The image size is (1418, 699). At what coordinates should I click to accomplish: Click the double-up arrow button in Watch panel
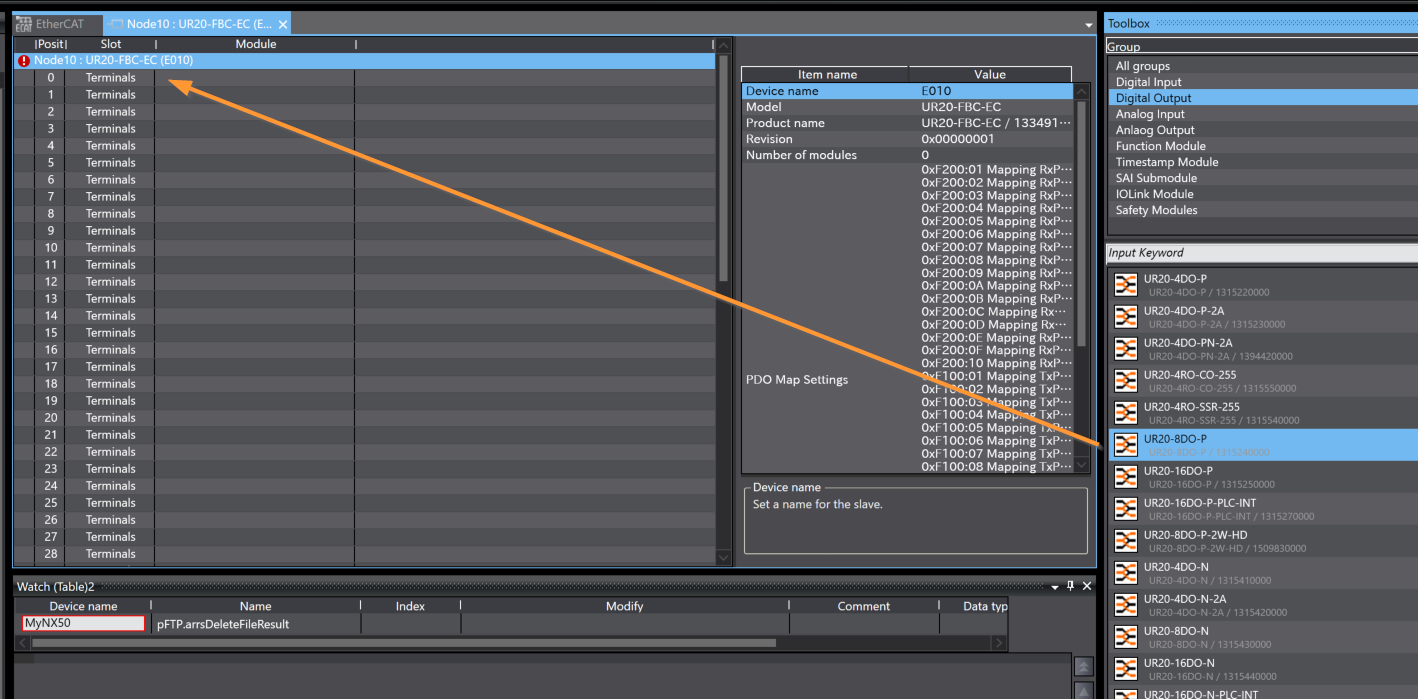[x=1083, y=667]
